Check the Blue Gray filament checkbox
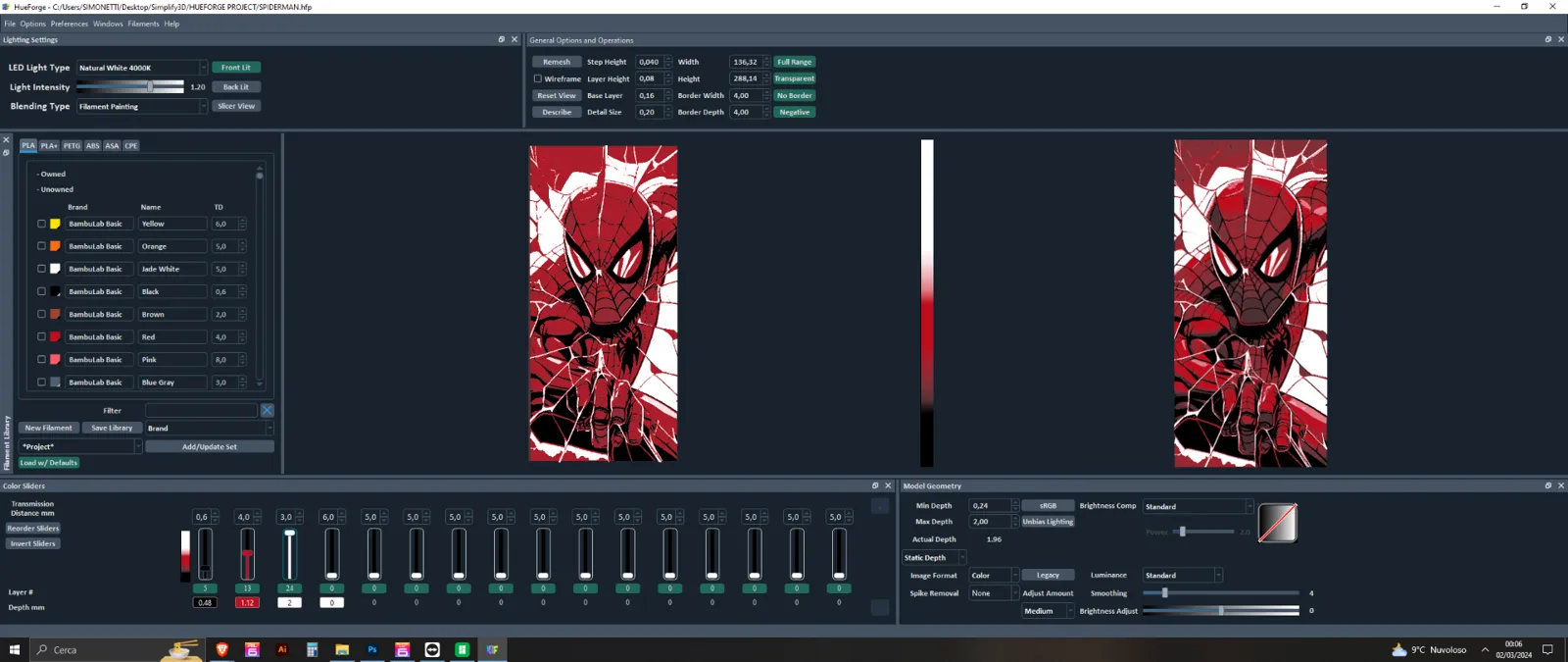 tap(41, 382)
